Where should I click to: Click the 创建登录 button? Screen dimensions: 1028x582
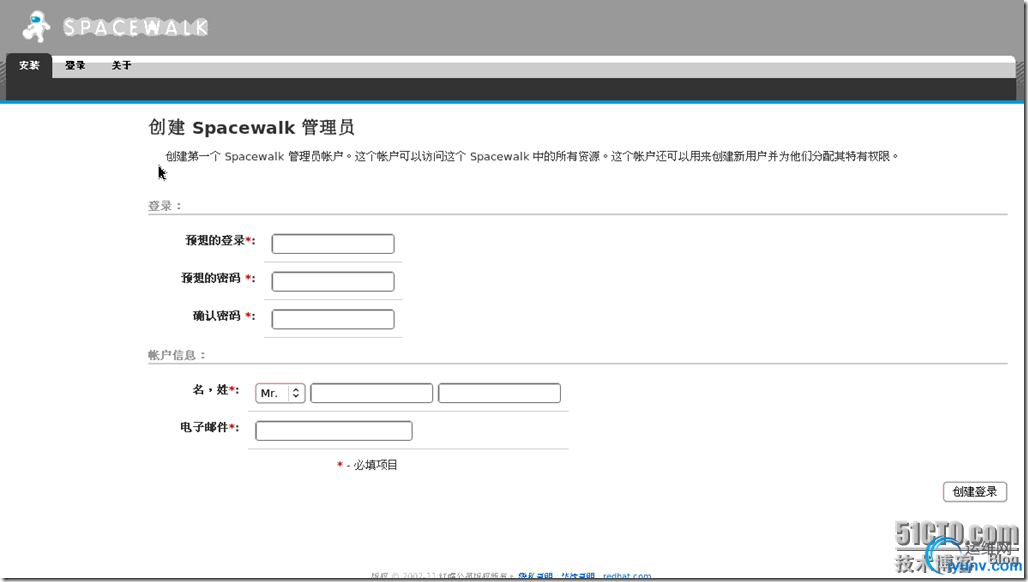click(975, 492)
